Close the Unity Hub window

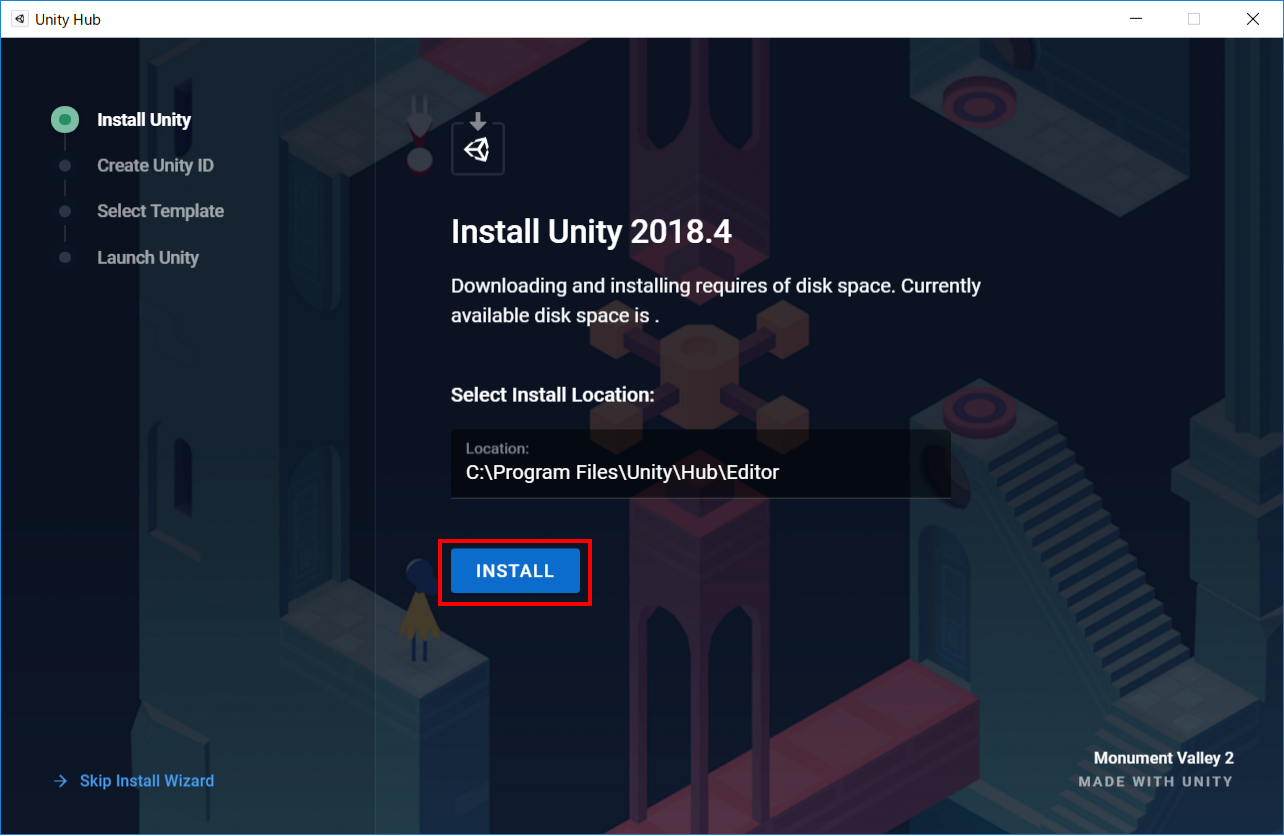click(x=1253, y=19)
